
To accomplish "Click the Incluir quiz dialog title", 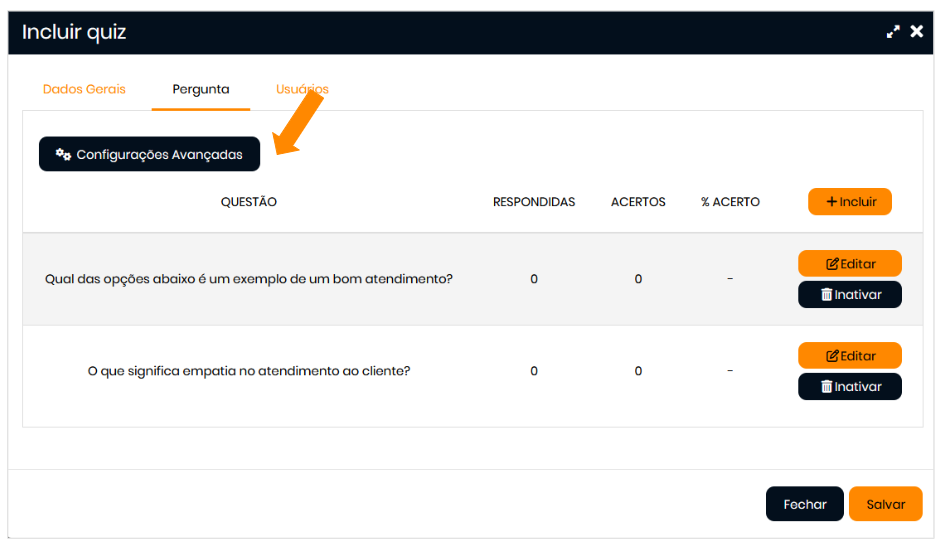I will [74, 33].
